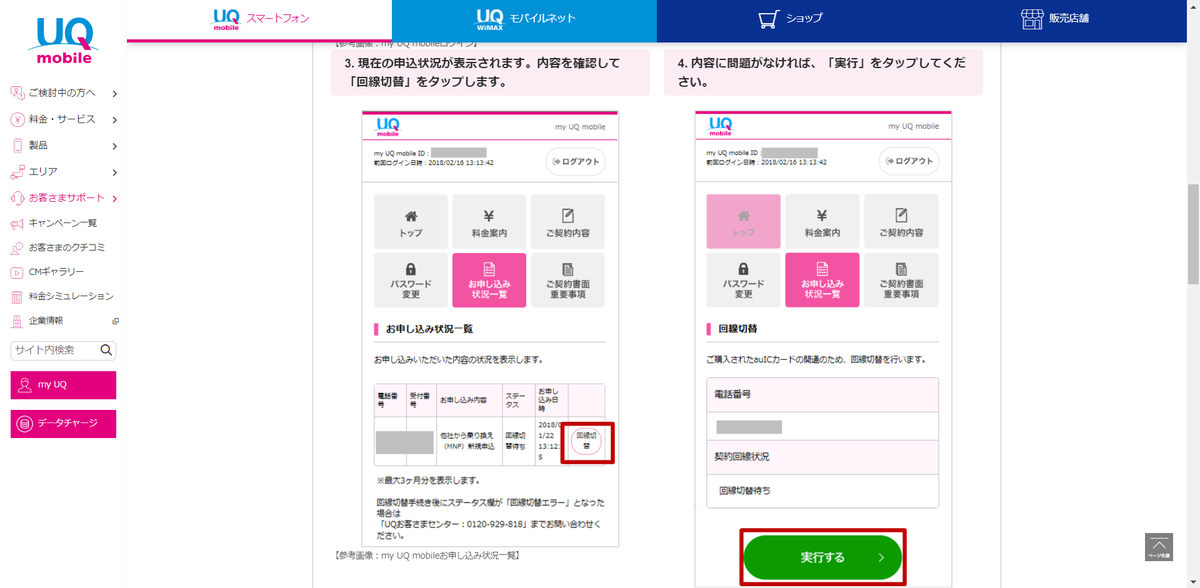The width and height of the screenshot is (1200, 588).
Task: Open the お客さまのクチコミ link
Action: coord(66,247)
